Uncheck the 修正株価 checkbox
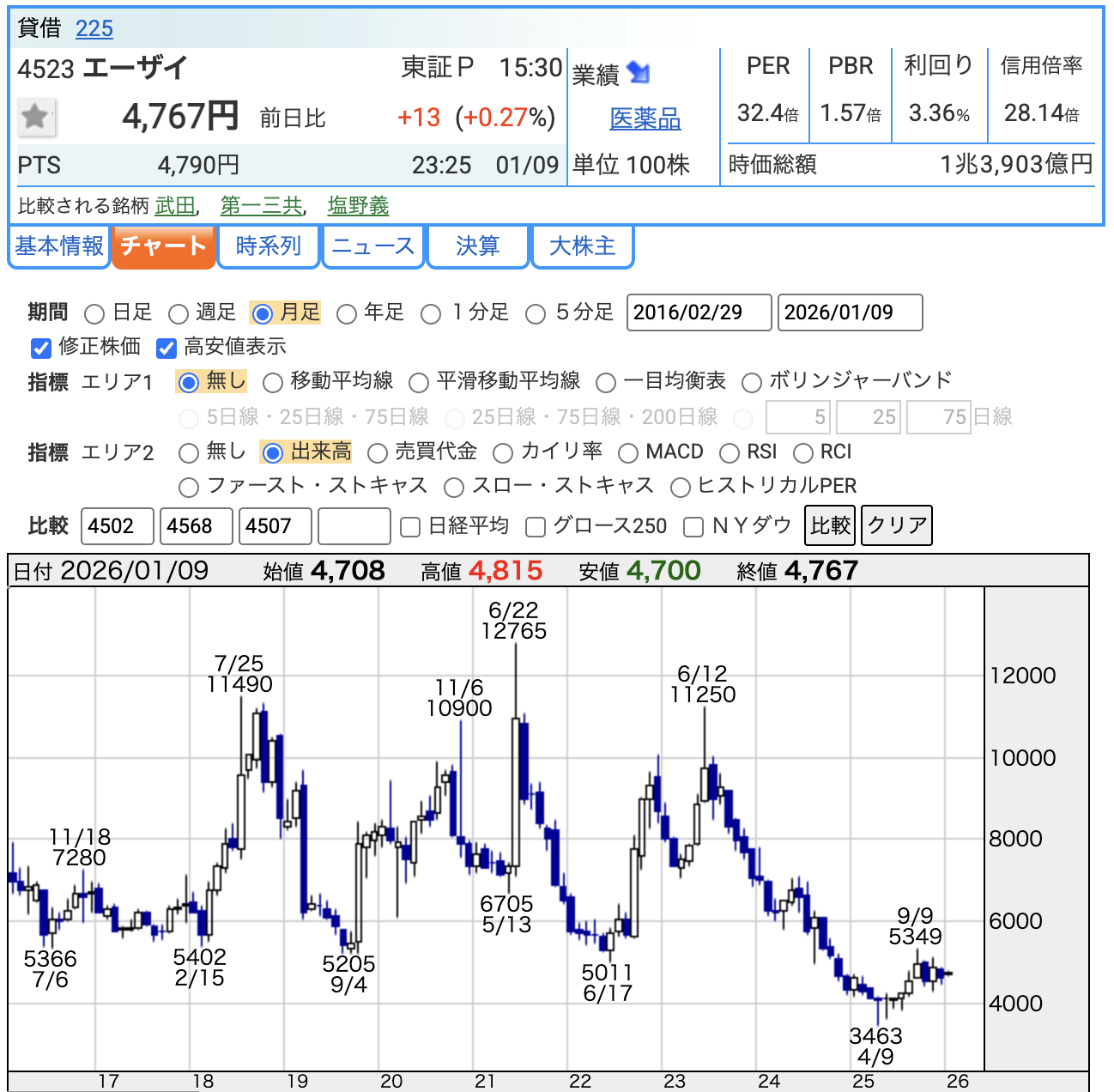This screenshot has width=1114, height=1092. click(41, 348)
